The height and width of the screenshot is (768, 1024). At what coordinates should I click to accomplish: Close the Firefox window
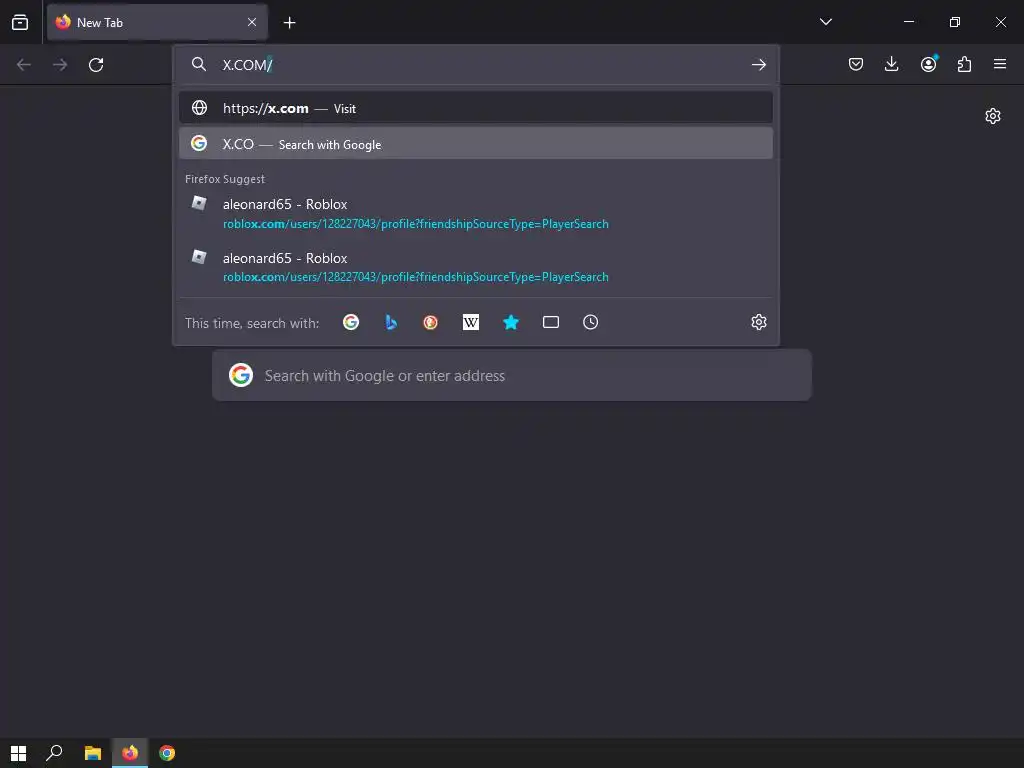point(1000,22)
